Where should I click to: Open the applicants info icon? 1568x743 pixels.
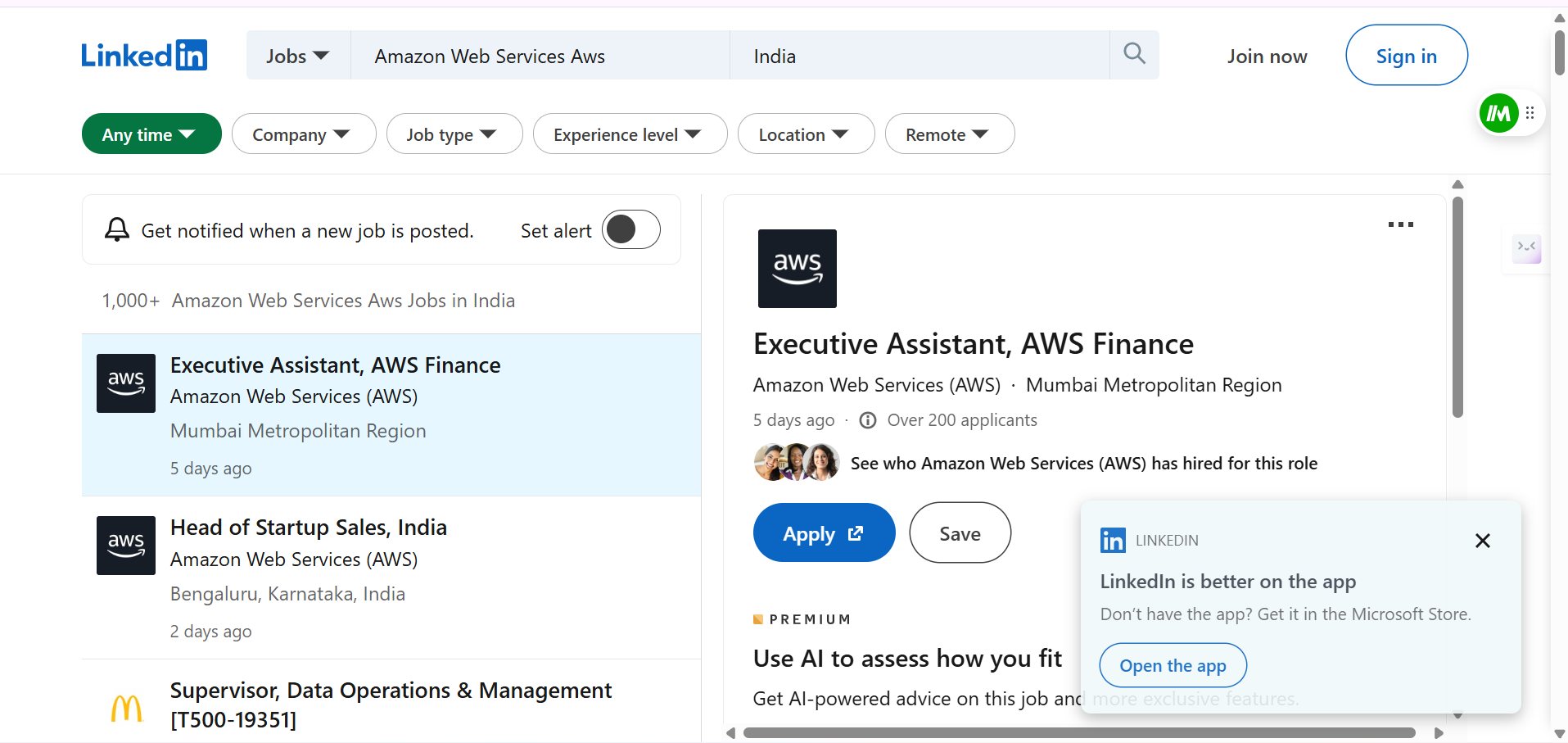tap(866, 419)
